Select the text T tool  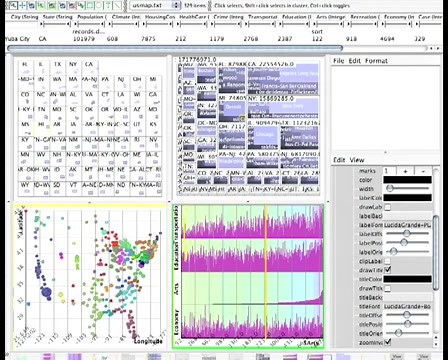[x=108, y=5]
